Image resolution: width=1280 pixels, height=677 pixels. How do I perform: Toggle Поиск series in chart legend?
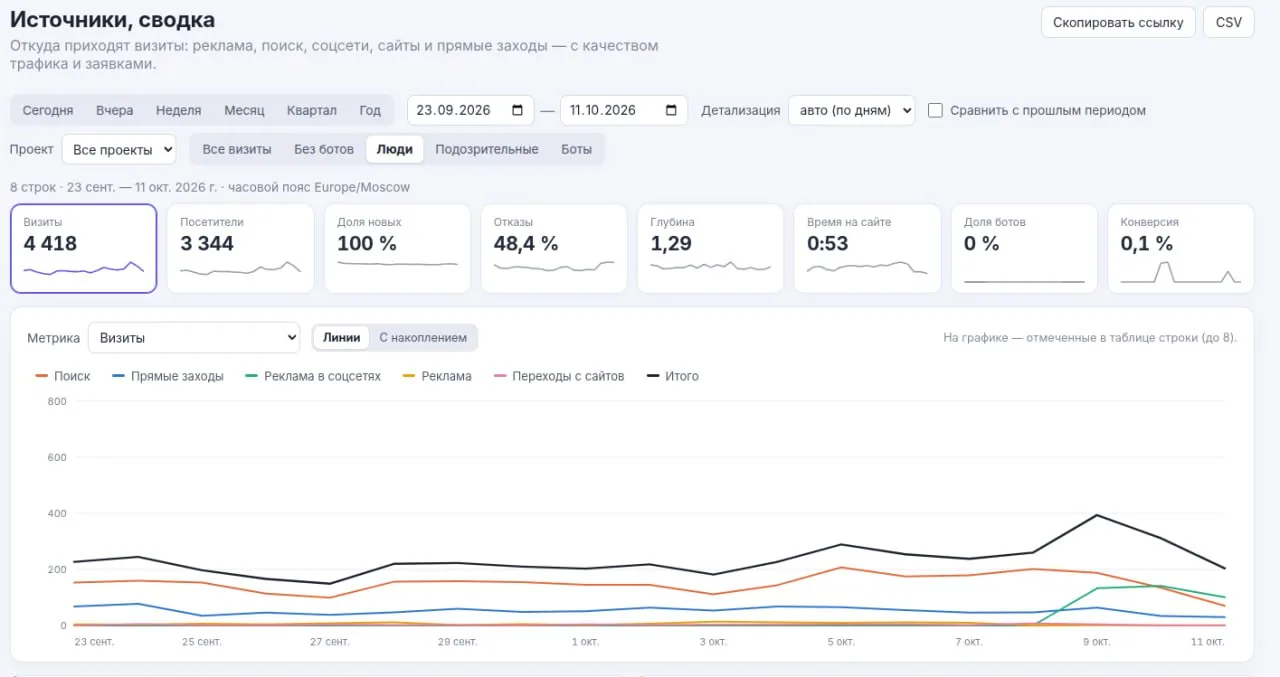(x=62, y=376)
